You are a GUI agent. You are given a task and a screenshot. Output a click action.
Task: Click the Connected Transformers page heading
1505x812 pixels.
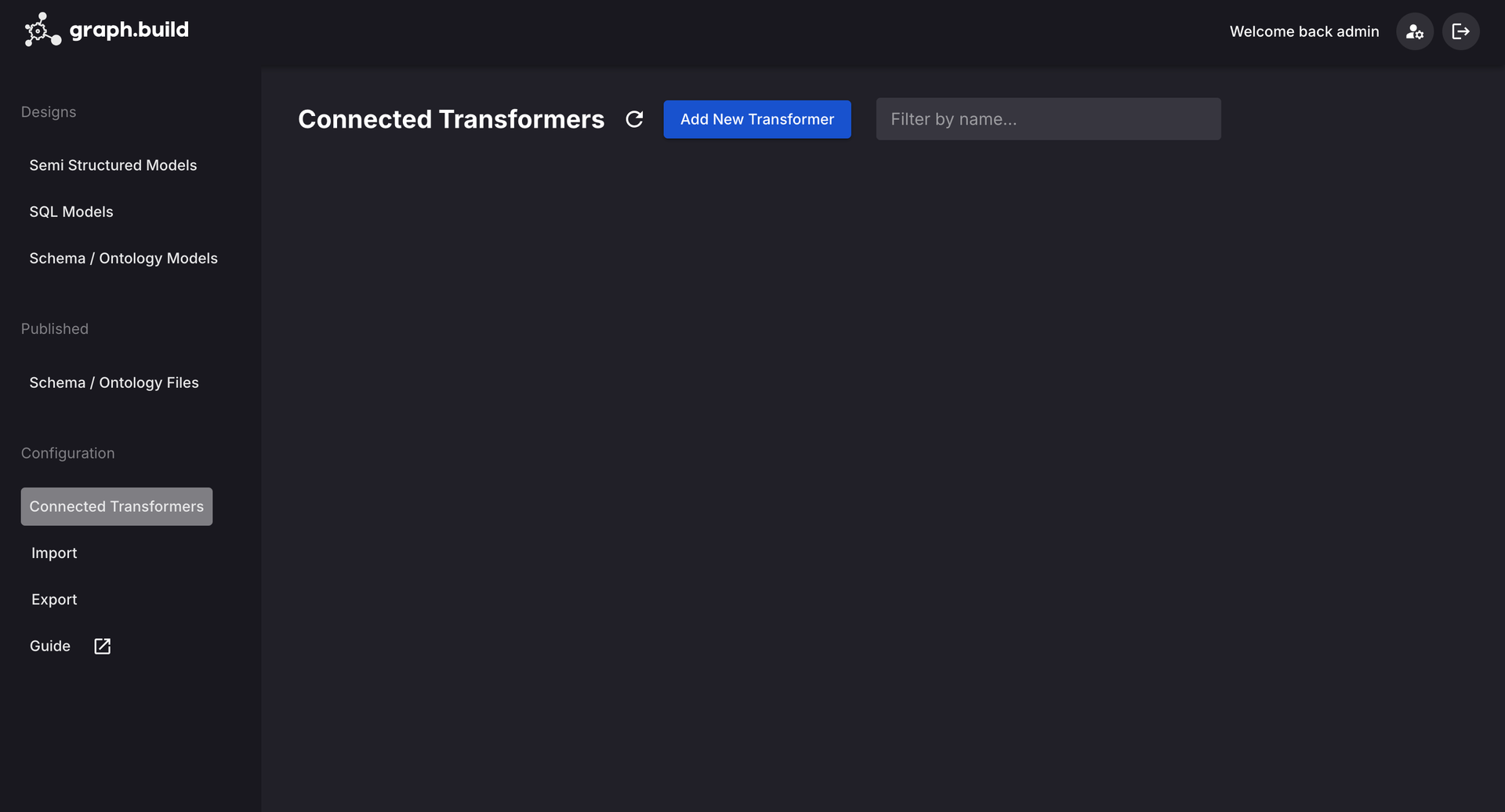pos(451,119)
